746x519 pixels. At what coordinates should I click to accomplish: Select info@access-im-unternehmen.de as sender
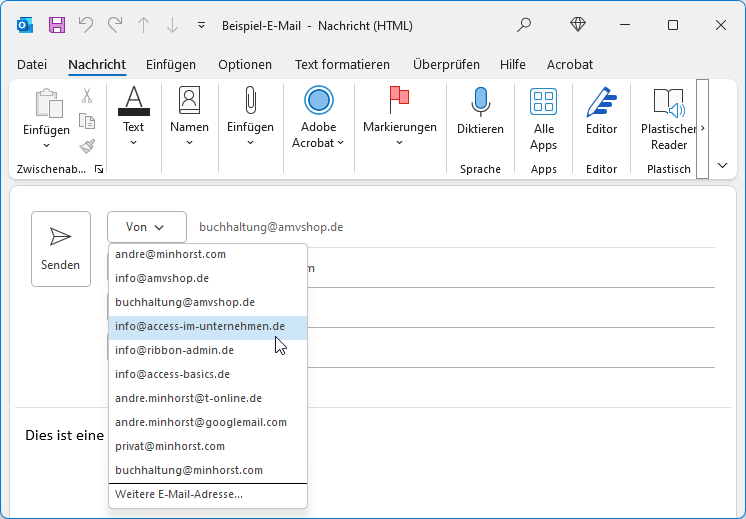point(200,326)
